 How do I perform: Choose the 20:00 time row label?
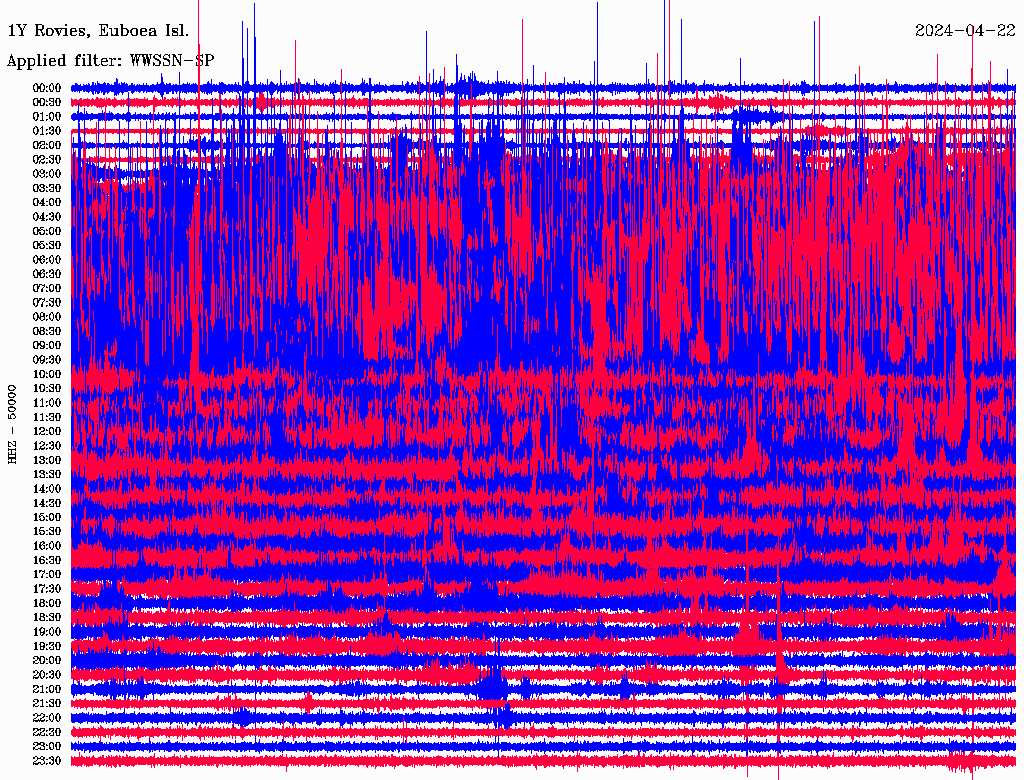click(47, 660)
